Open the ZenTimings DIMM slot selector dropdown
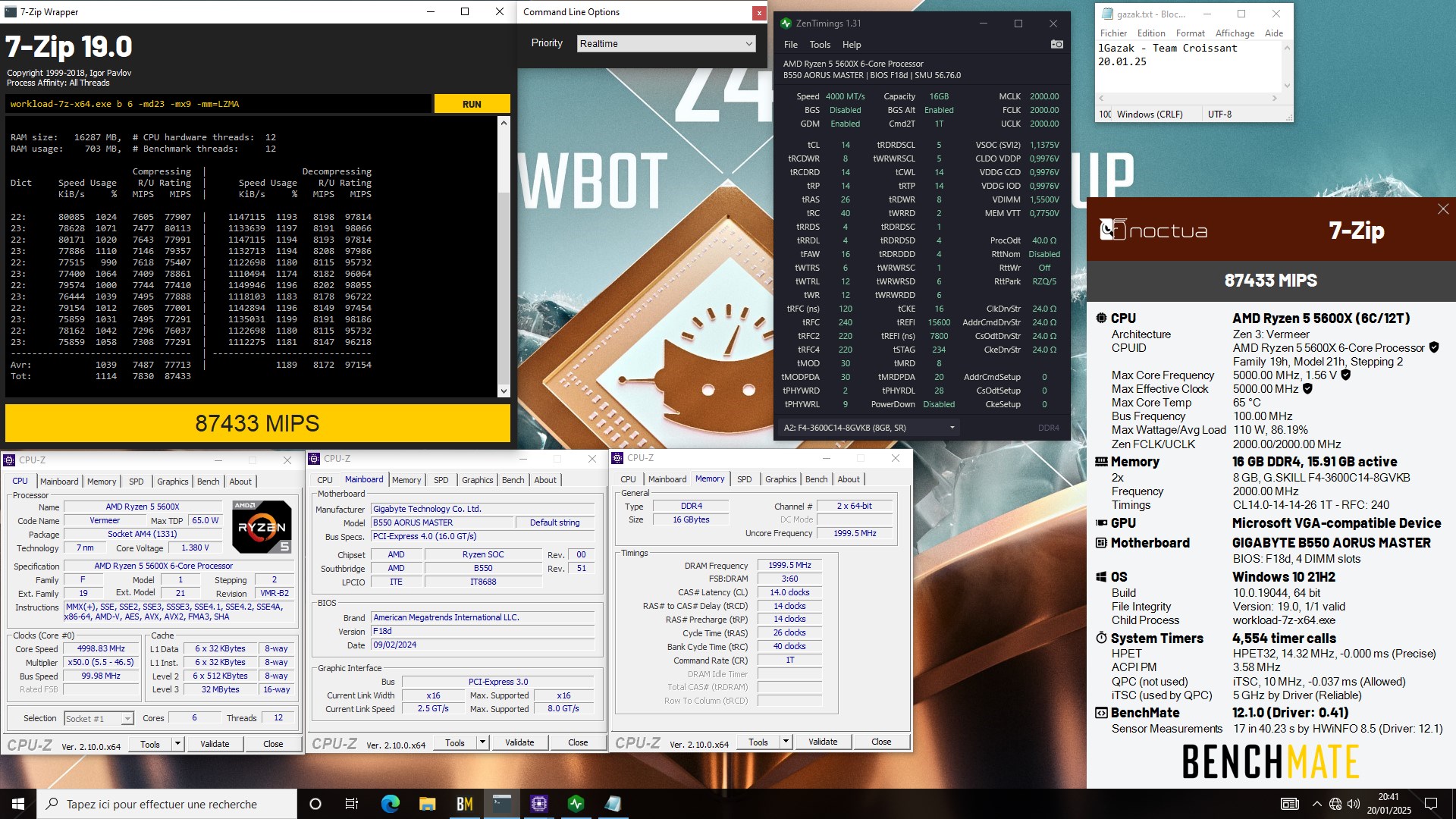Screen dimensions: 1456x819 tap(869, 428)
